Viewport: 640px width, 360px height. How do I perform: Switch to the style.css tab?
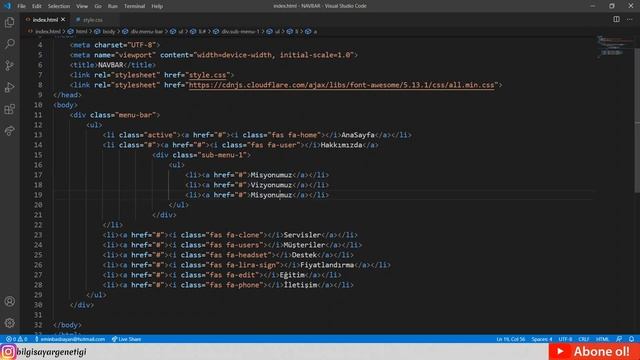92,20
